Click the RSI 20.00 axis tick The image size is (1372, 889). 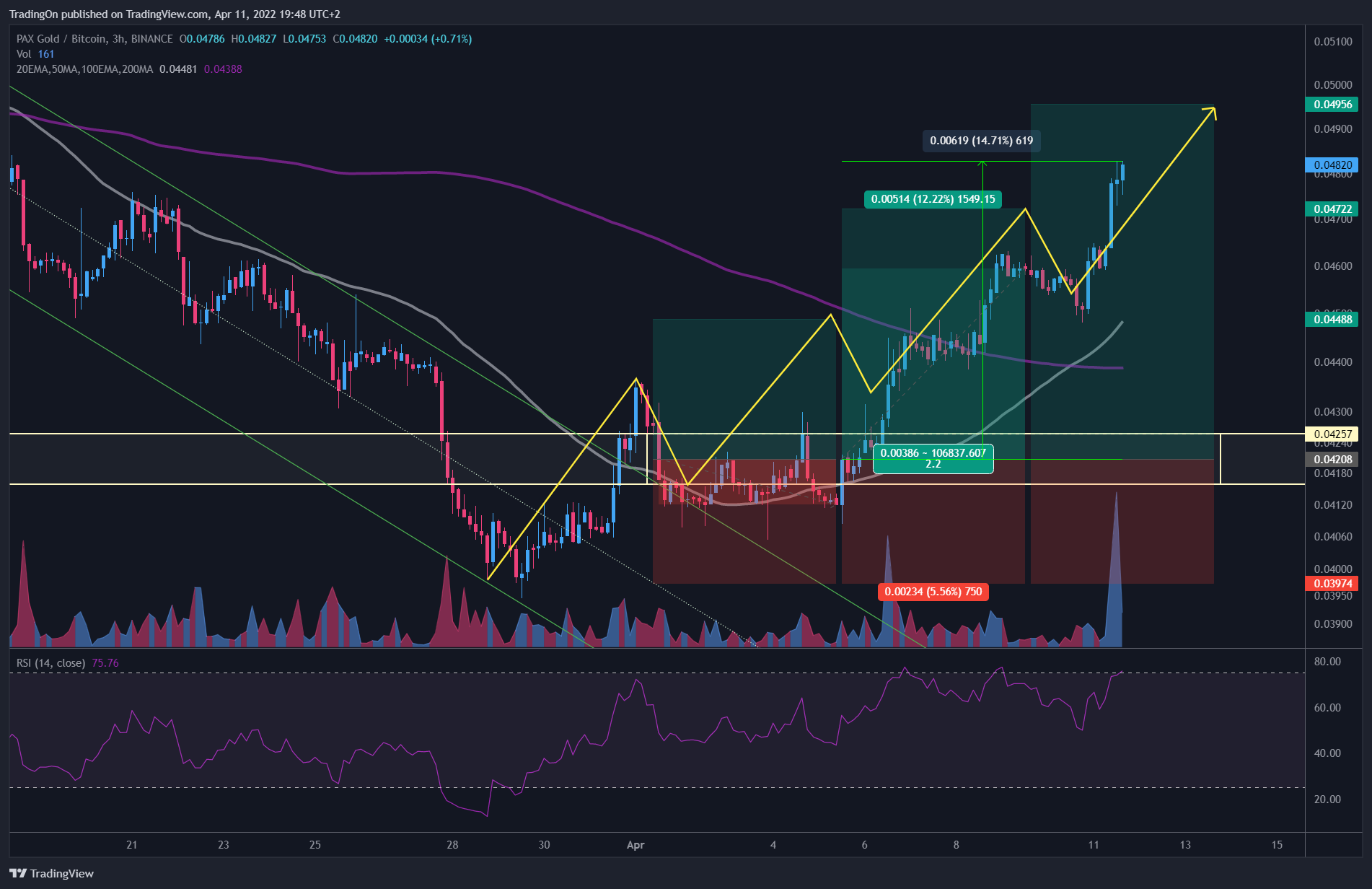[x=1327, y=800]
